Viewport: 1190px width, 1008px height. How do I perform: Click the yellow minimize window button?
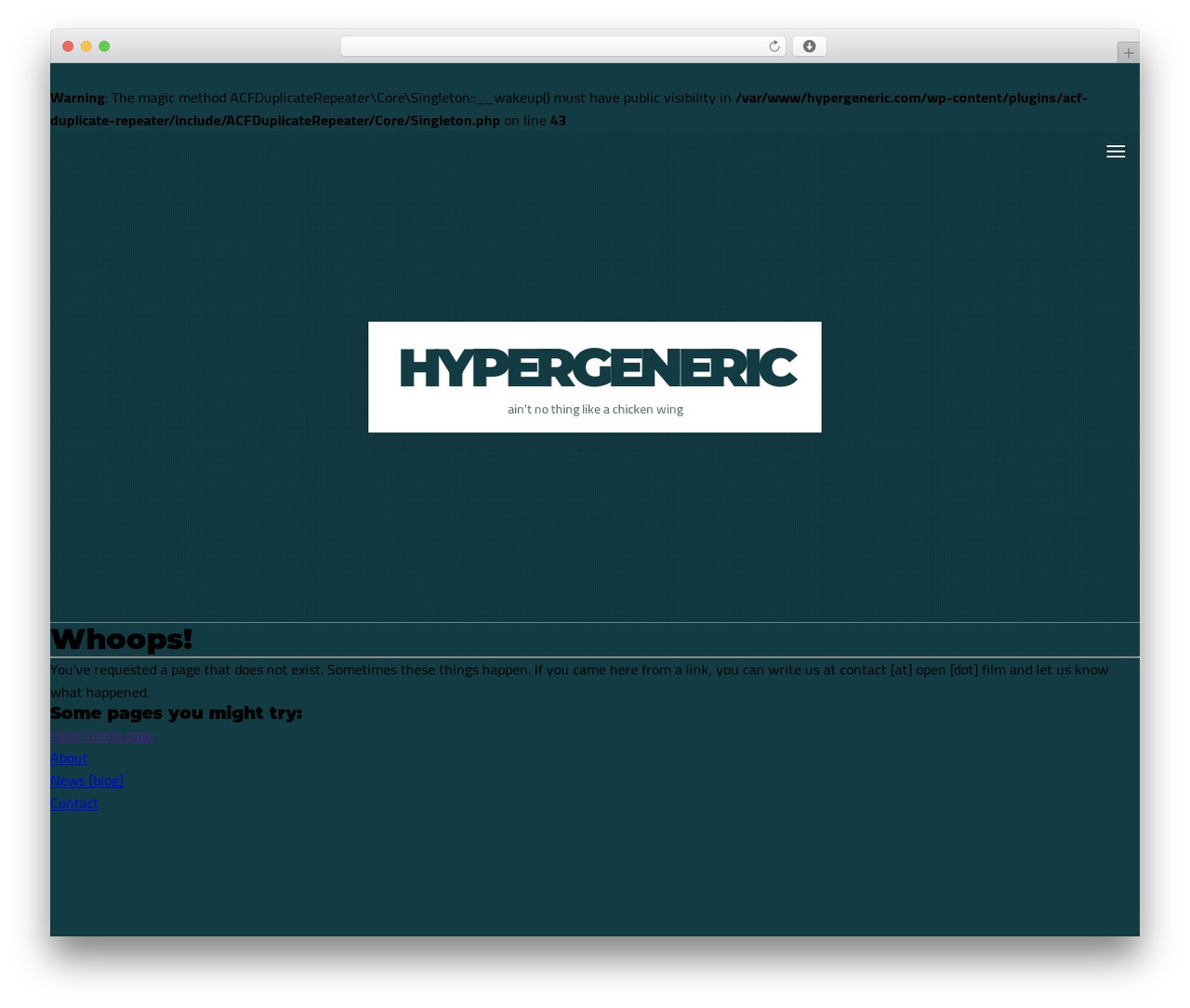[x=86, y=46]
